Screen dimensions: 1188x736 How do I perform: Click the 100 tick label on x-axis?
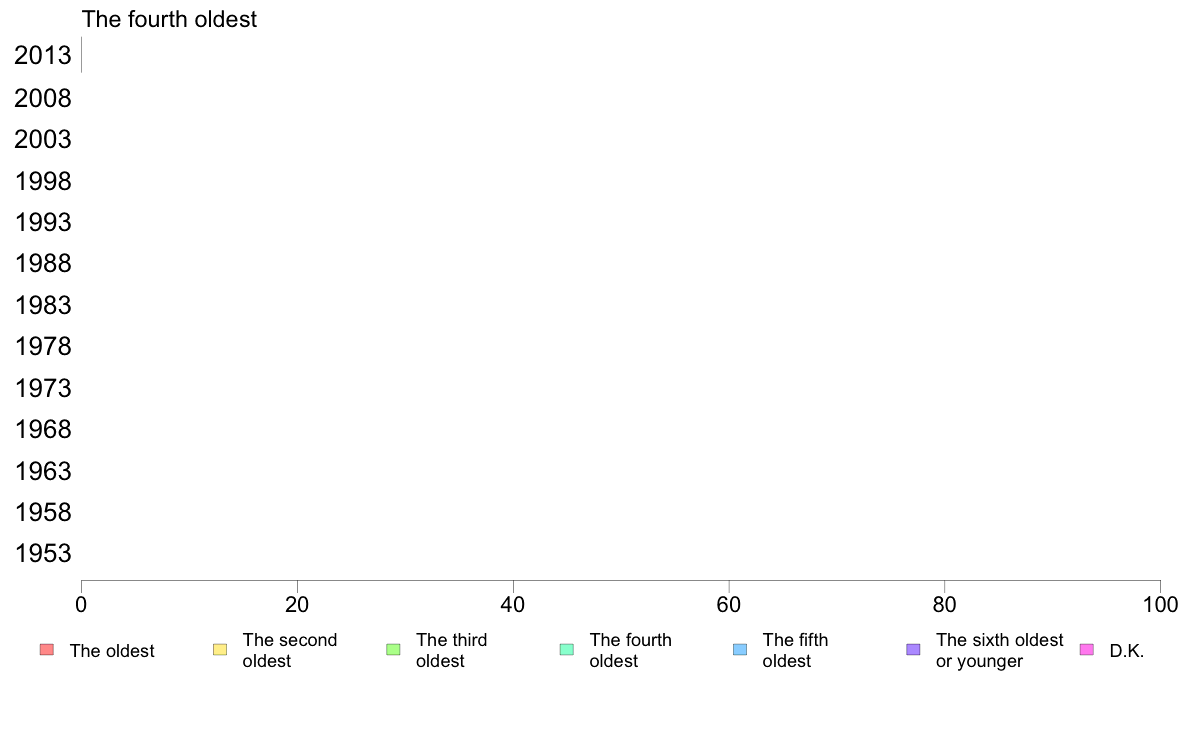1160,604
